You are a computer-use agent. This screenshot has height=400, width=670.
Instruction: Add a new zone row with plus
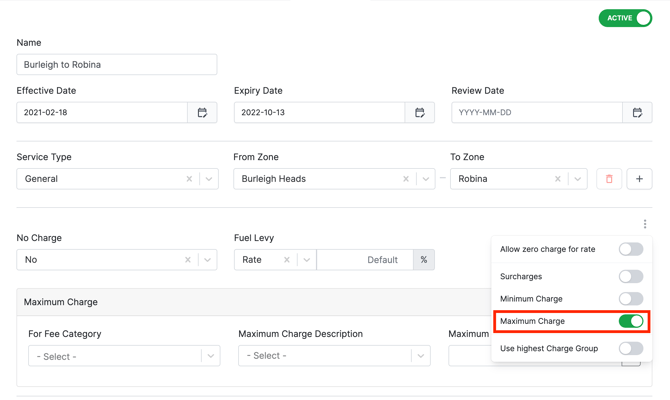click(639, 179)
